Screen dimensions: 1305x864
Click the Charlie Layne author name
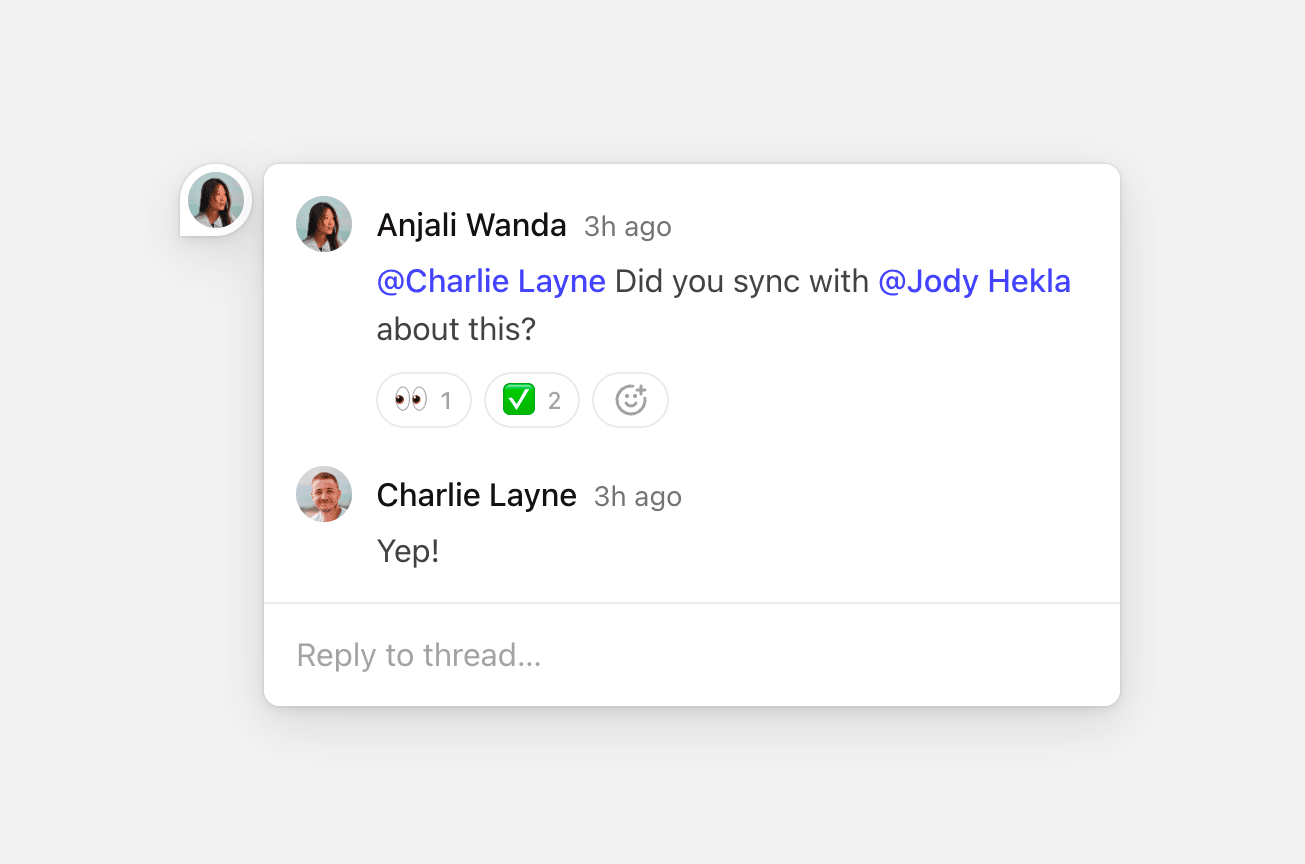pos(476,496)
